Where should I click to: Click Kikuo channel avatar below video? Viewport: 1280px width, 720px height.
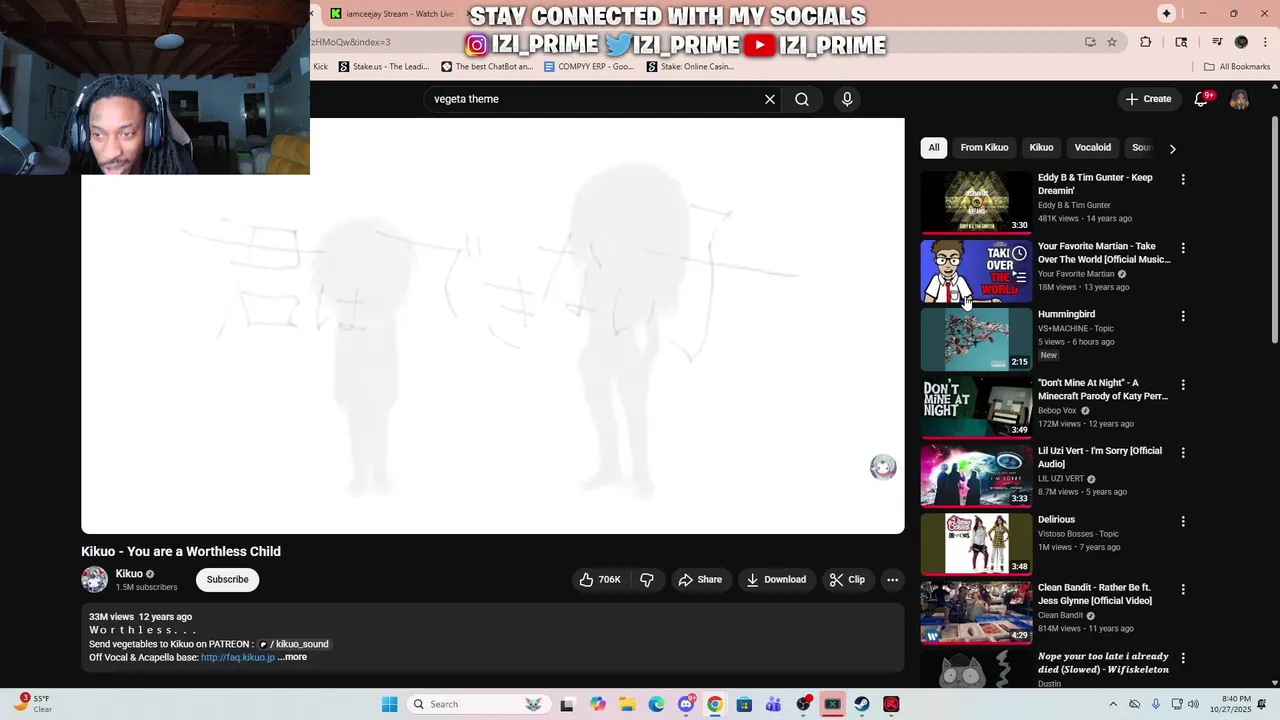pyautogui.click(x=95, y=580)
